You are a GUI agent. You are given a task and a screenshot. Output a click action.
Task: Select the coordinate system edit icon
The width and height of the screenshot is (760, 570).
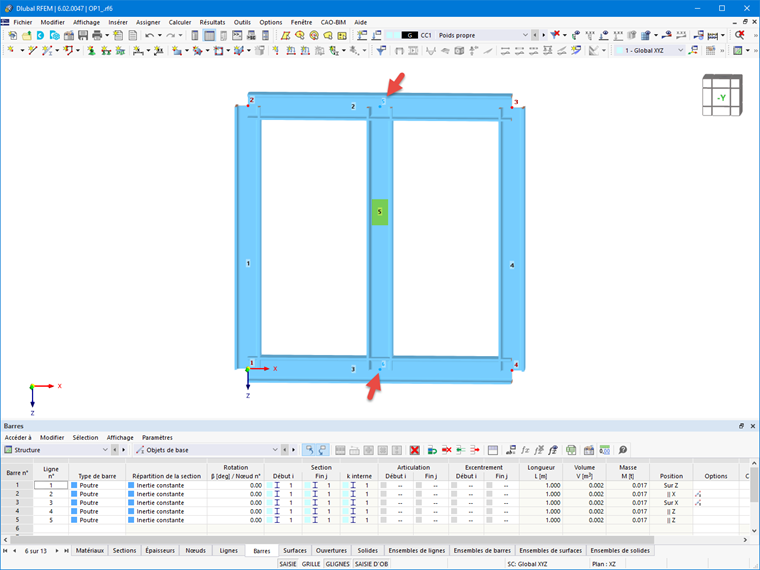pyautogui.click(x=693, y=50)
